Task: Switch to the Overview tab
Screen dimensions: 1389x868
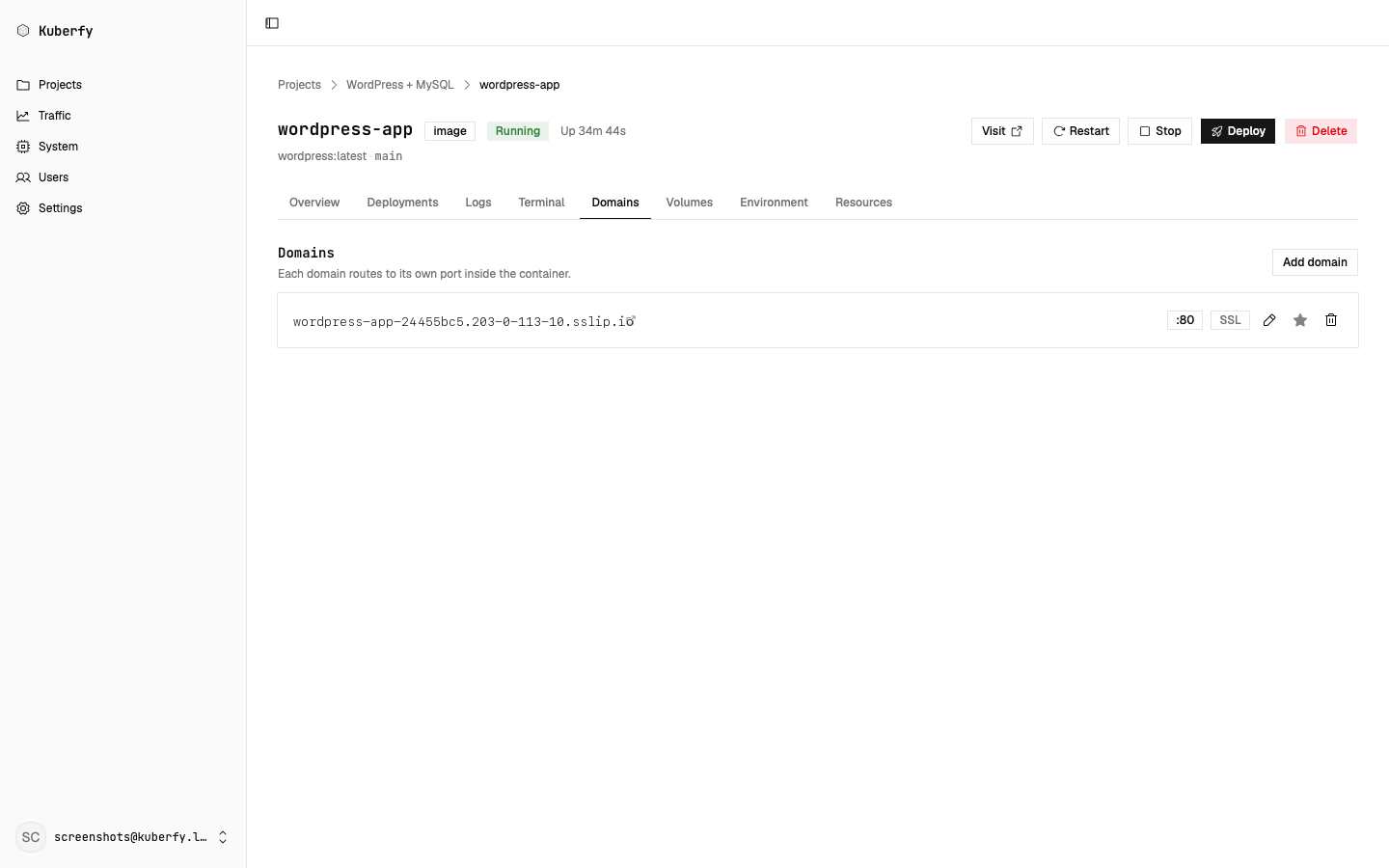Action: pos(314,203)
